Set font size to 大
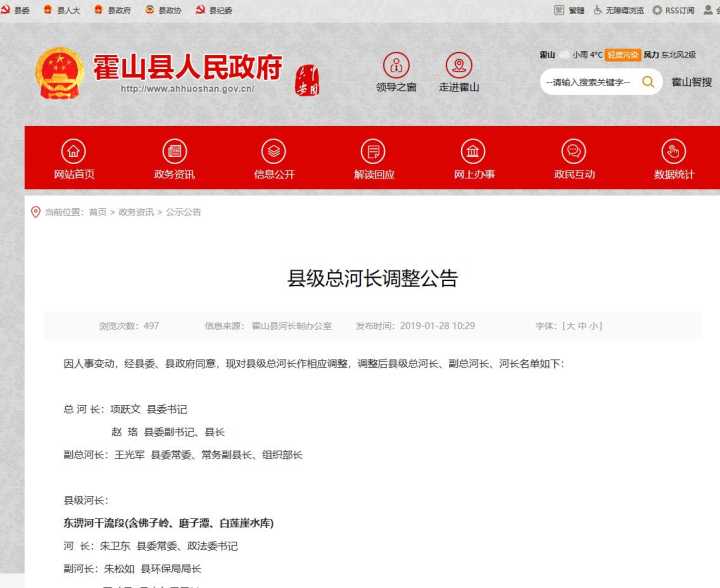Viewport: 720px width, 588px height. [571, 326]
